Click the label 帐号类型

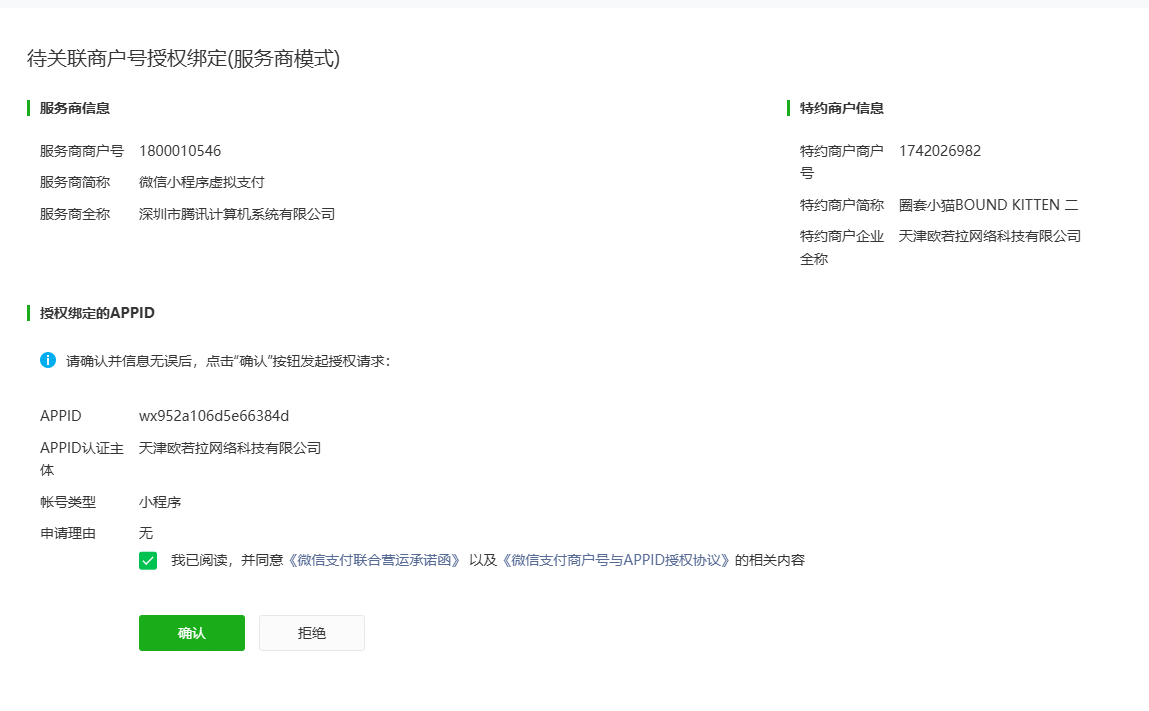[67, 502]
